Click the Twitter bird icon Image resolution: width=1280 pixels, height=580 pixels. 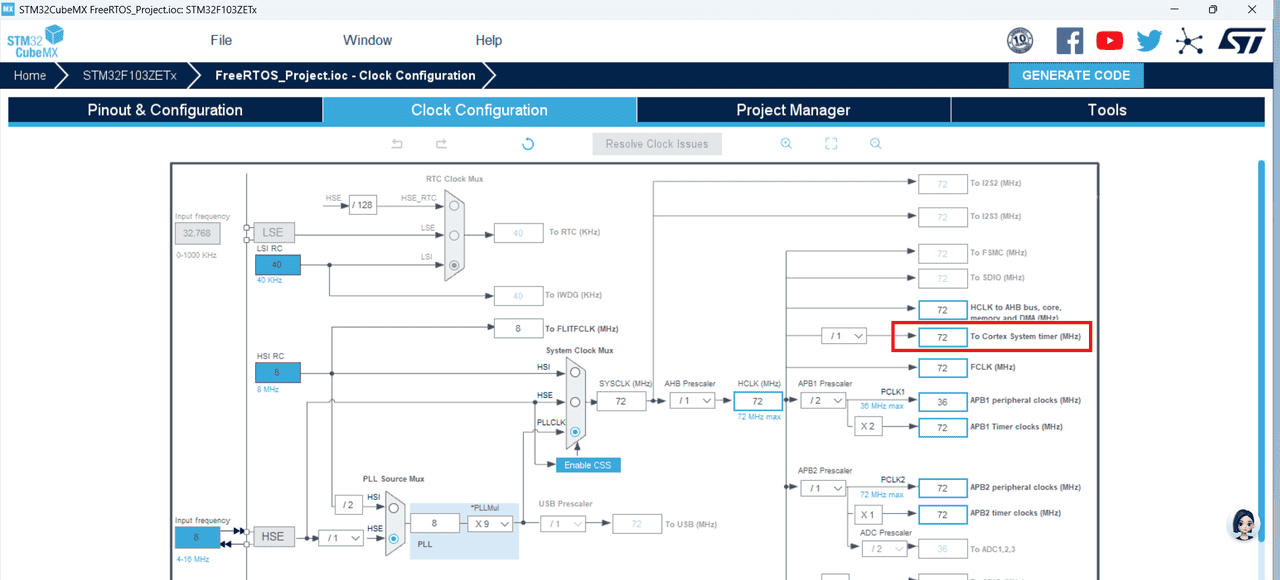point(1148,40)
